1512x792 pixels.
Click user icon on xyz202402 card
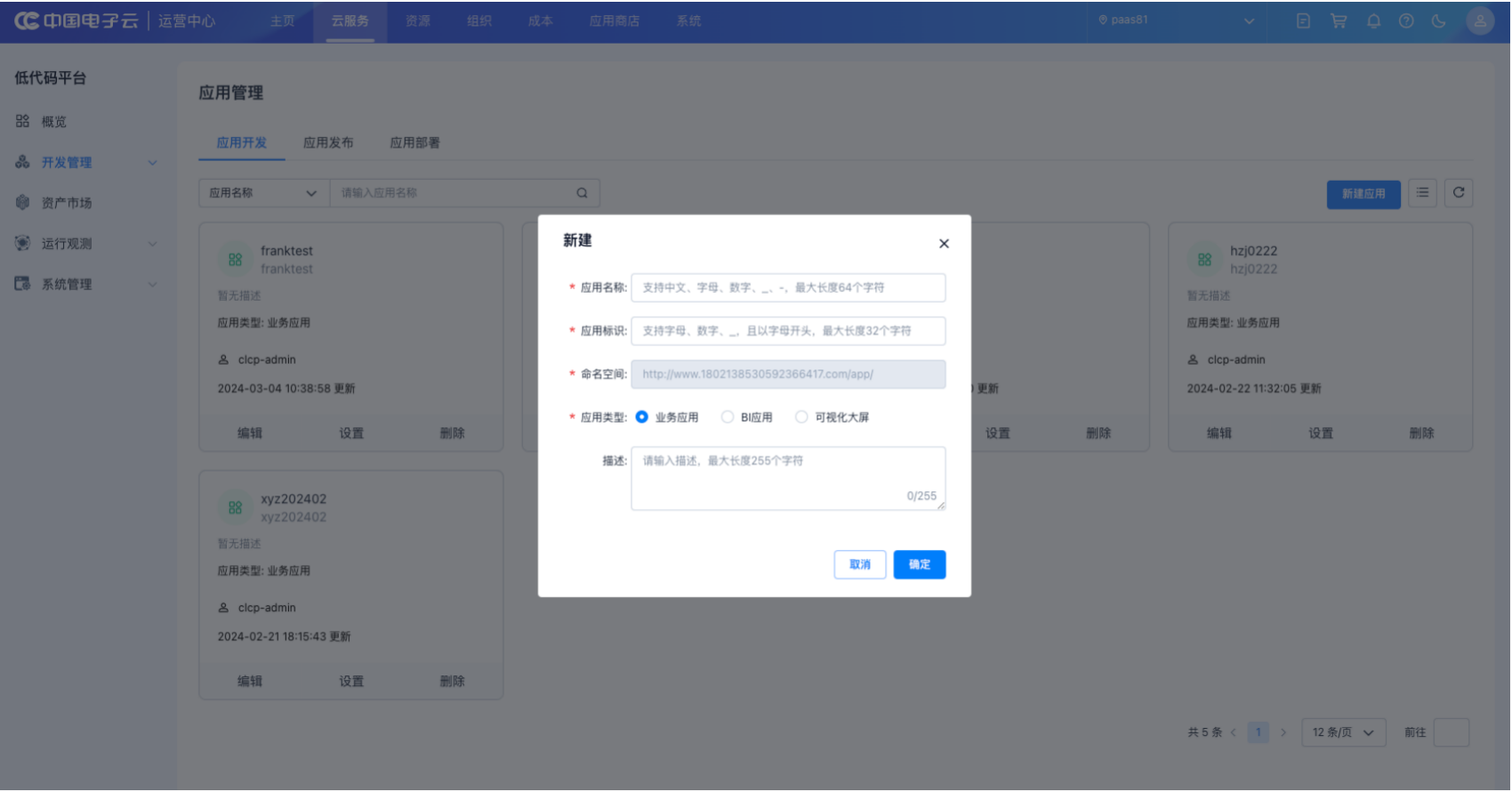point(223,608)
